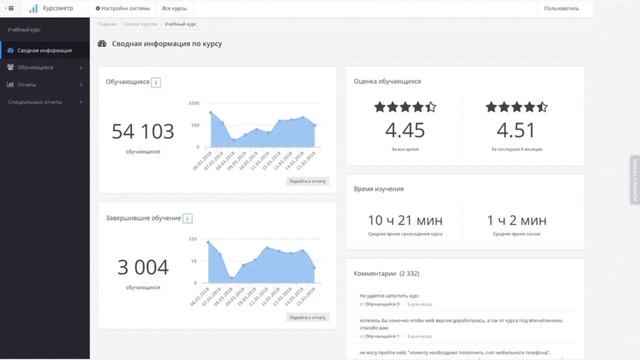Click the comment about web версия
The height and width of the screenshot is (360, 640).
pyautogui.click(x=461, y=324)
